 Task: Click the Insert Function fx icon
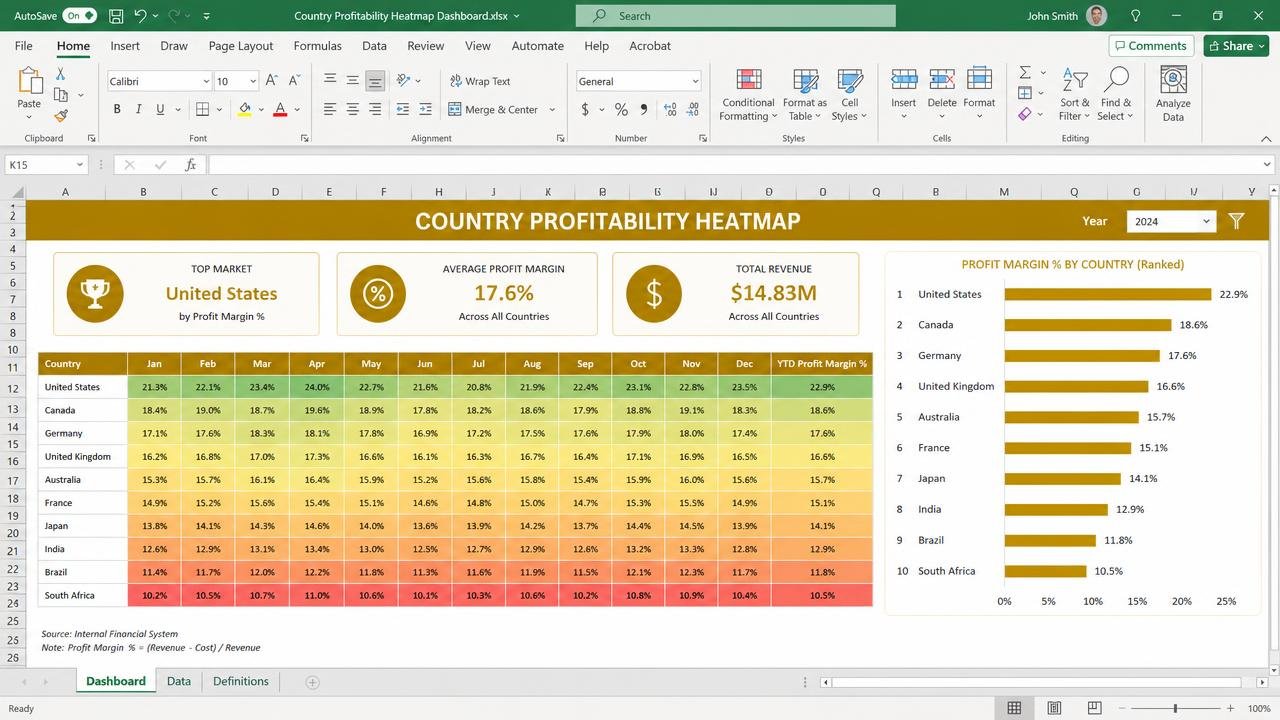pyautogui.click(x=191, y=165)
